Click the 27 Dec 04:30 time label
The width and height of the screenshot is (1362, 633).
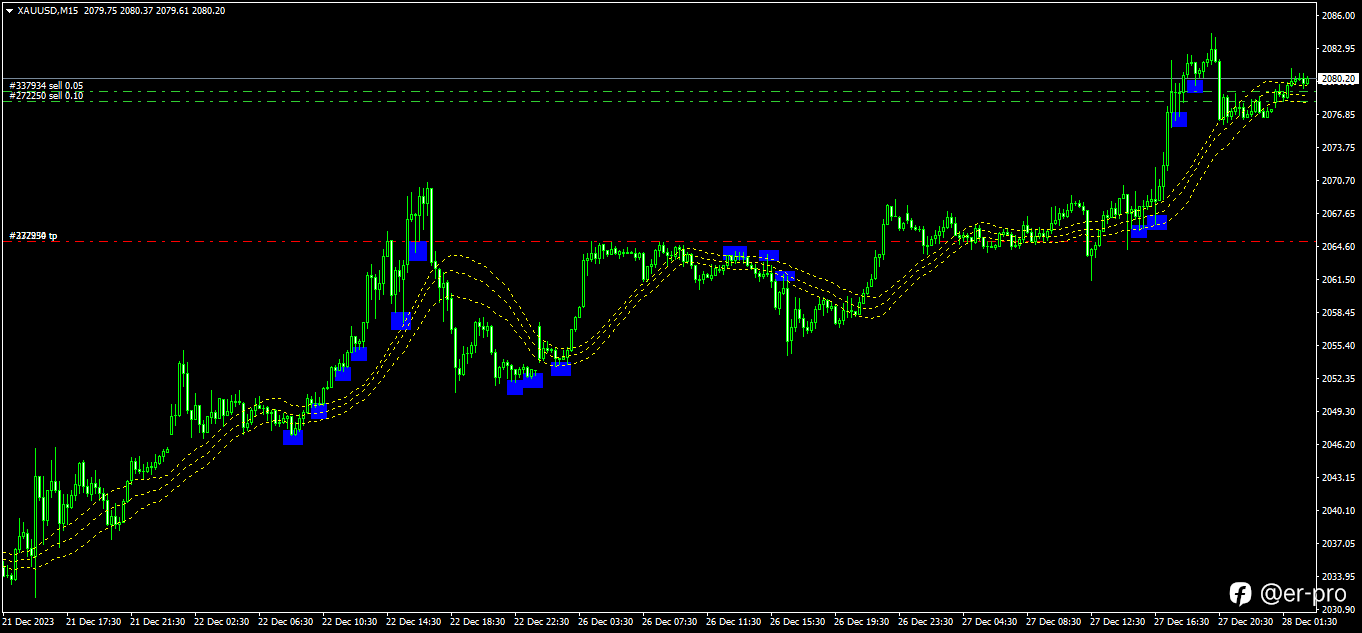pyautogui.click(x=990, y=622)
